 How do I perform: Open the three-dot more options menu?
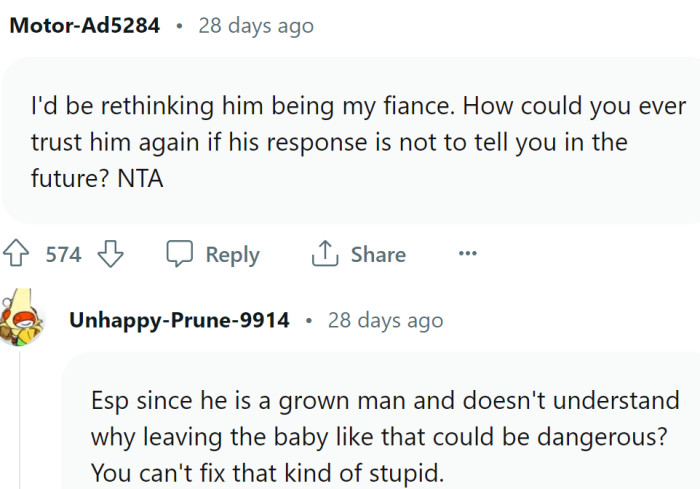pyautogui.click(x=467, y=254)
